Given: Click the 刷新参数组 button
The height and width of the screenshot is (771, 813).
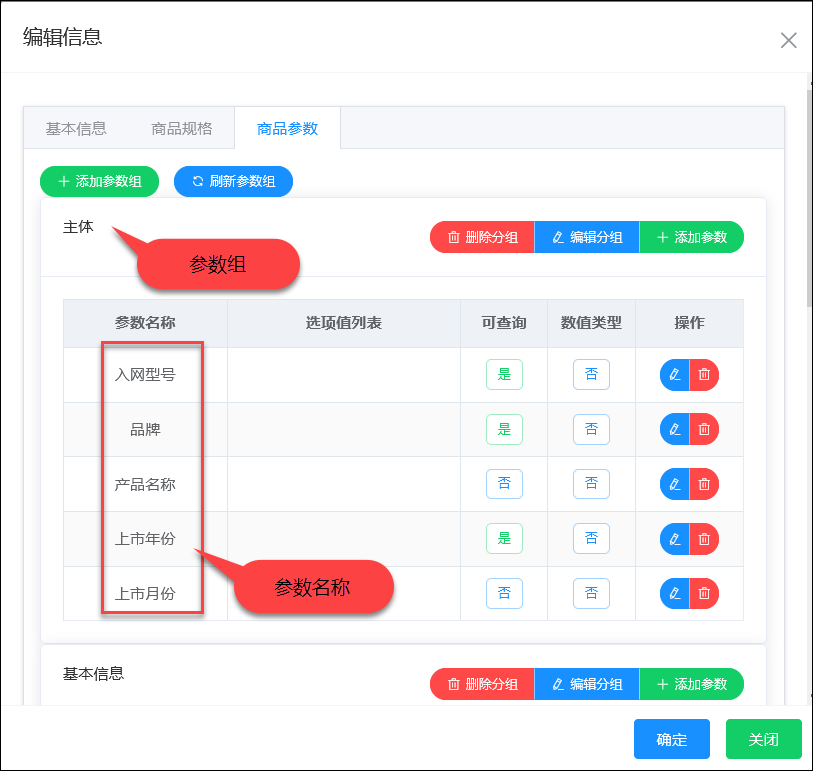Looking at the screenshot, I should pyautogui.click(x=233, y=181).
